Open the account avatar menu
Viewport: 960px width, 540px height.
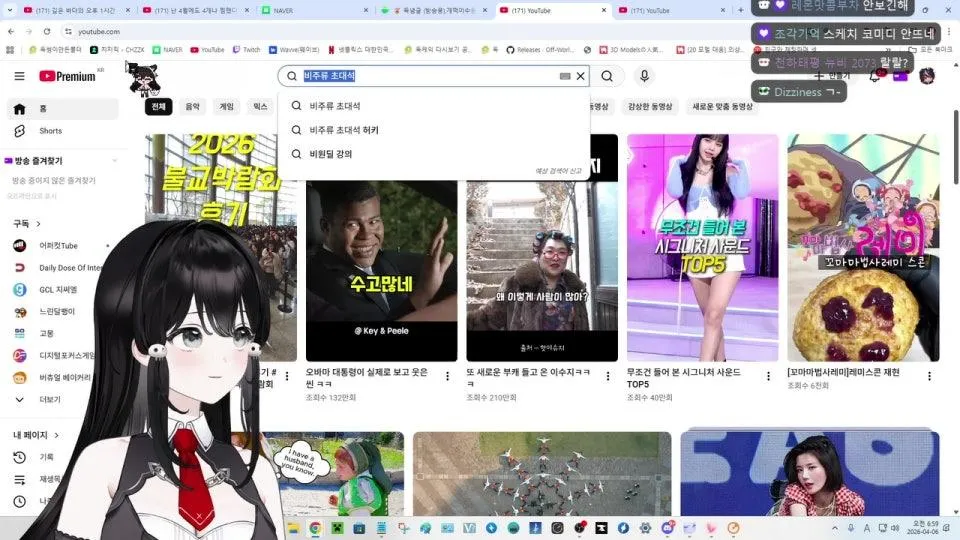pos(927,76)
